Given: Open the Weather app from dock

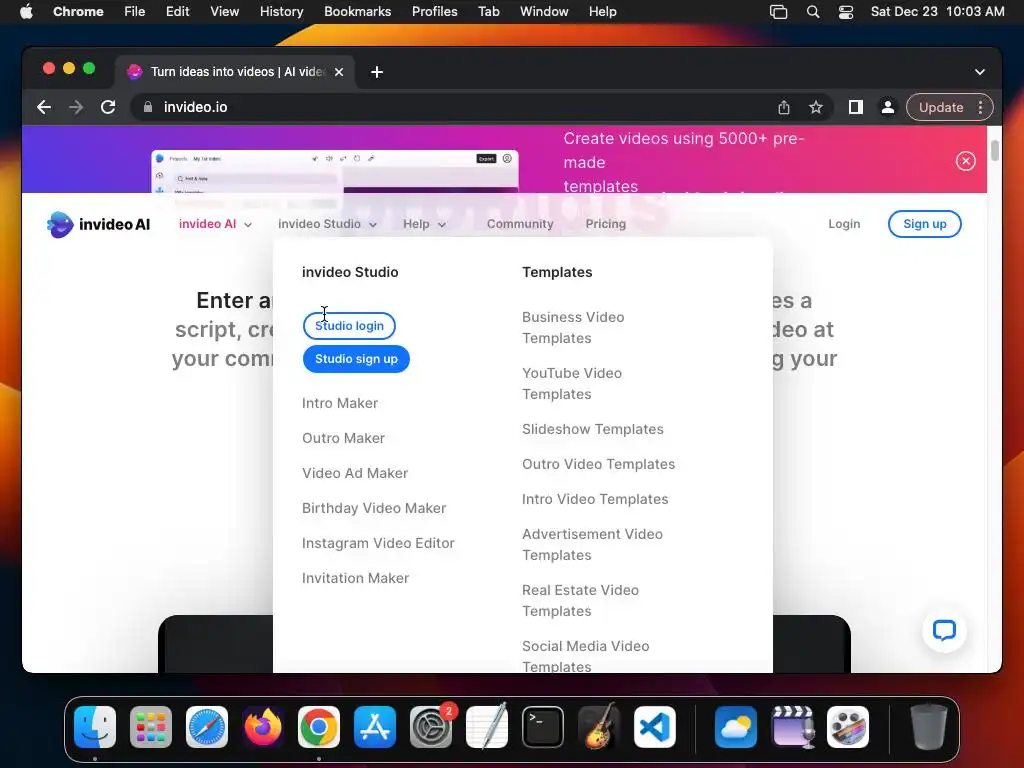Looking at the screenshot, I should 736,727.
